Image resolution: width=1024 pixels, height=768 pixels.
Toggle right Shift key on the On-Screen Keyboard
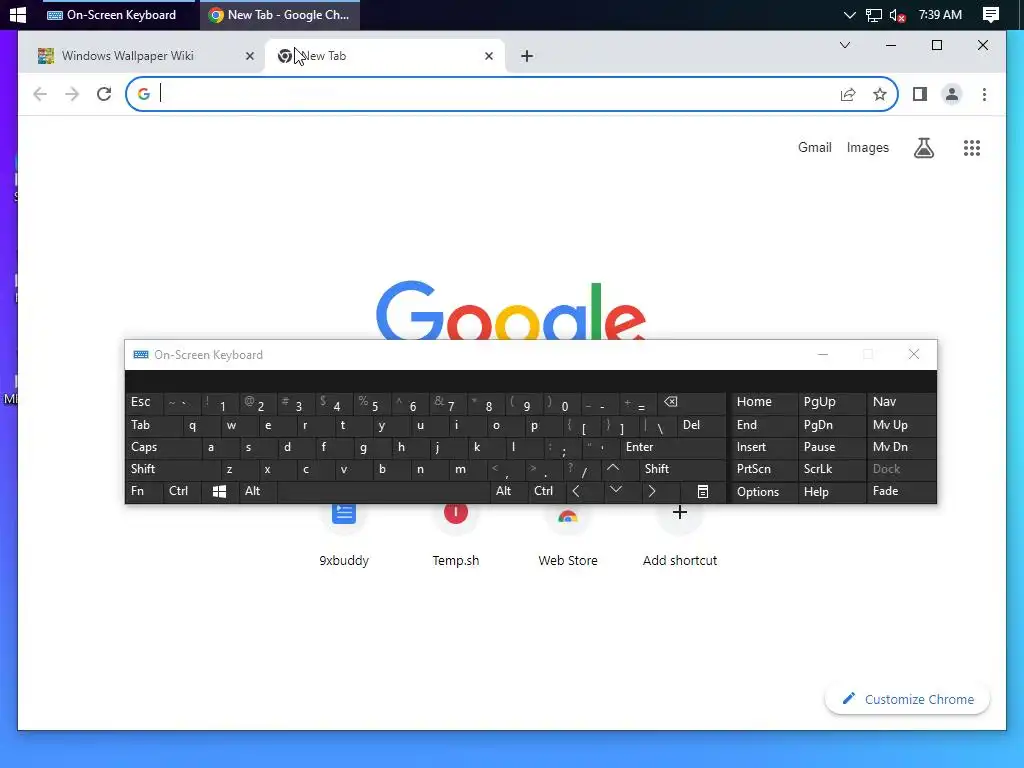coord(682,469)
